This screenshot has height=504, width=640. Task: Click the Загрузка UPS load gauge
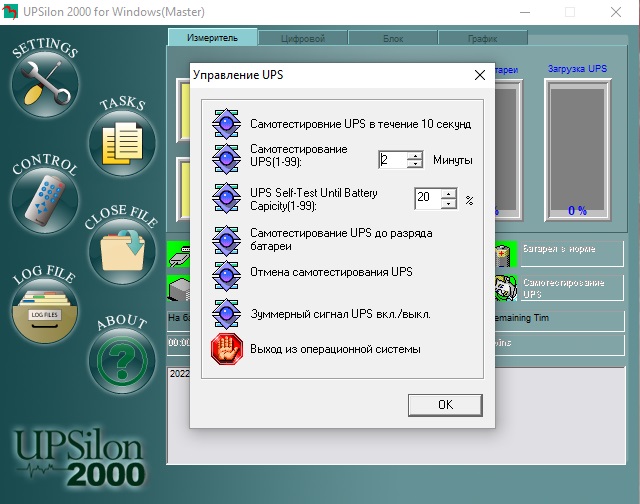pos(578,150)
